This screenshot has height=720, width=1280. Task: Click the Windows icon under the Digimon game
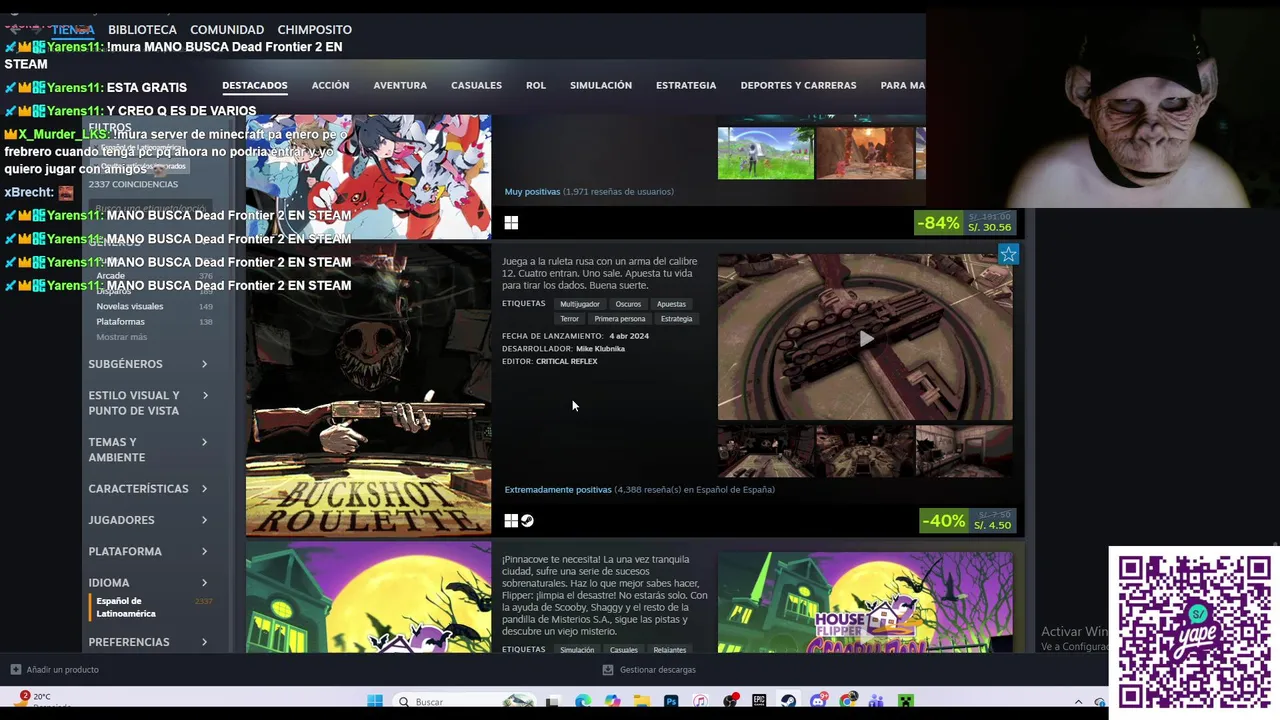[x=511, y=223]
